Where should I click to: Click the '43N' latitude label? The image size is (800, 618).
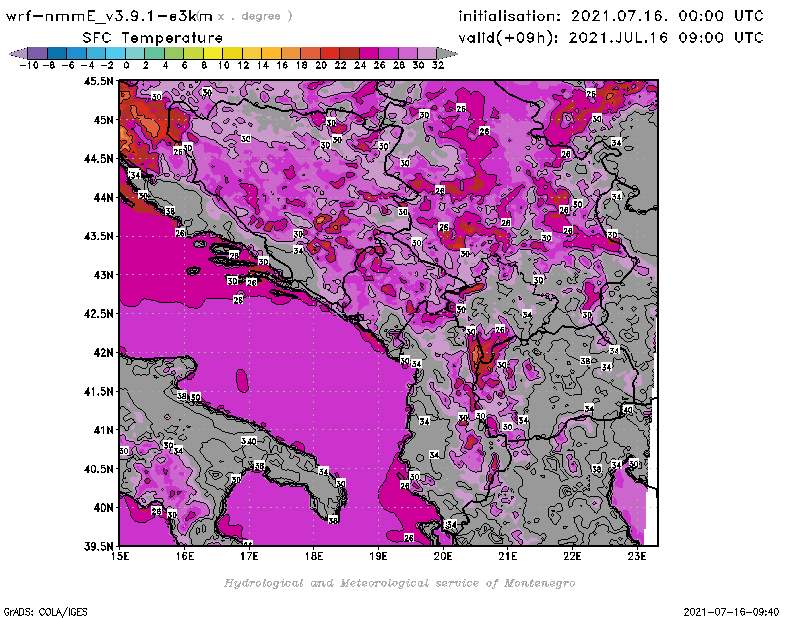pyautogui.click(x=103, y=275)
